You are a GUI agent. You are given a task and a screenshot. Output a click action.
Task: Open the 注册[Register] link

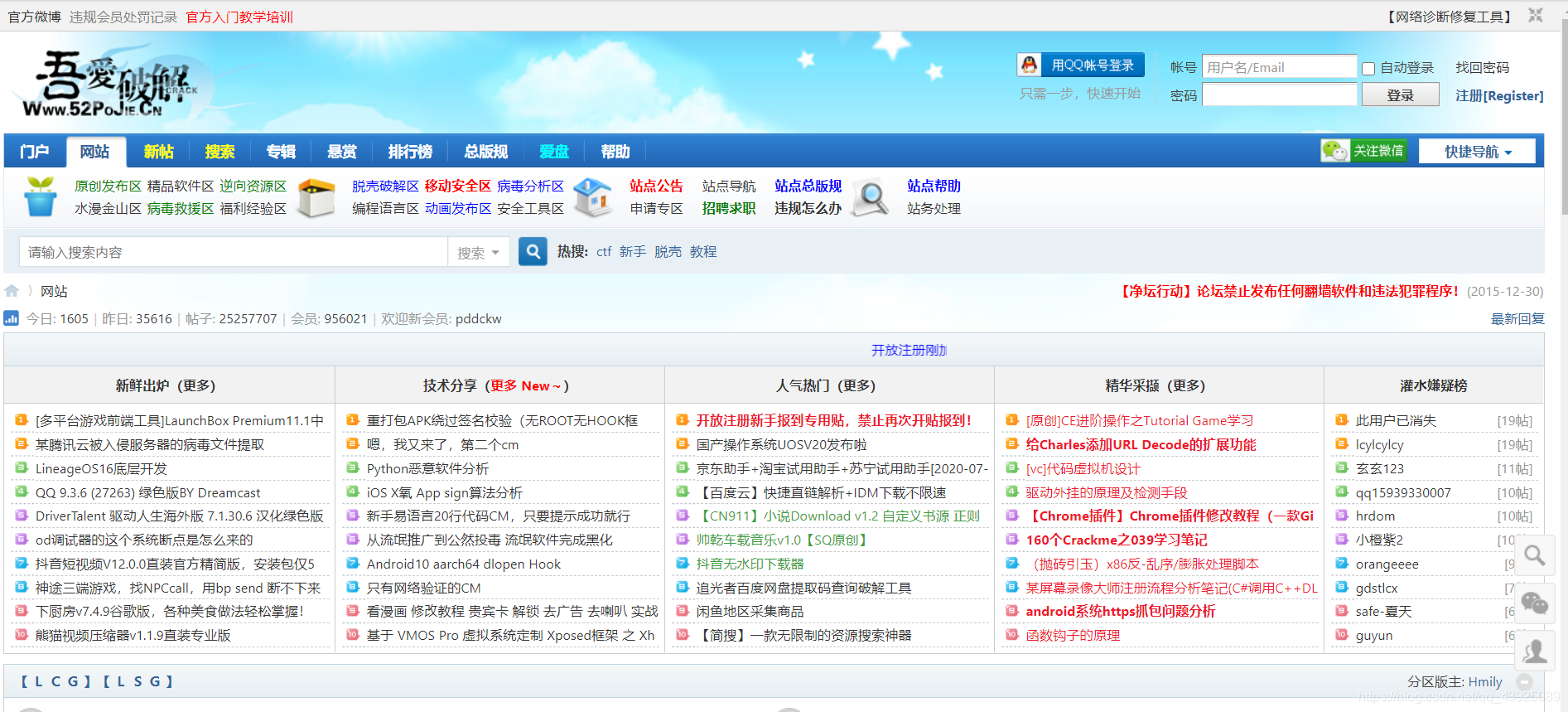[x=1499, y=95]
